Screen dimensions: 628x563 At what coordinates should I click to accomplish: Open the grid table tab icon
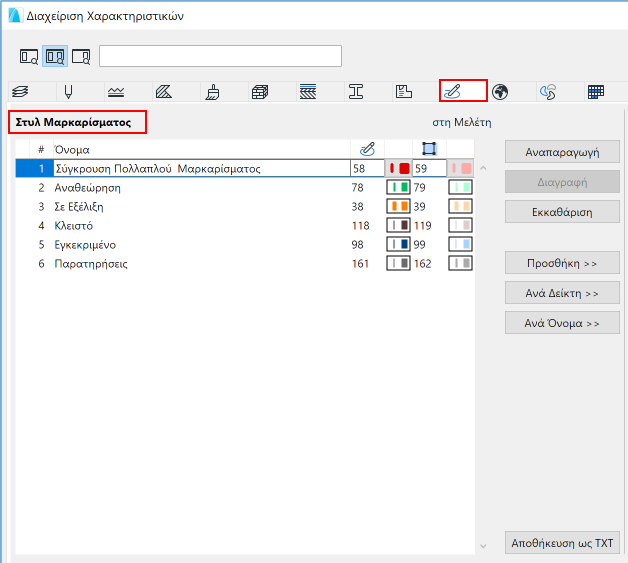(596, 92)
